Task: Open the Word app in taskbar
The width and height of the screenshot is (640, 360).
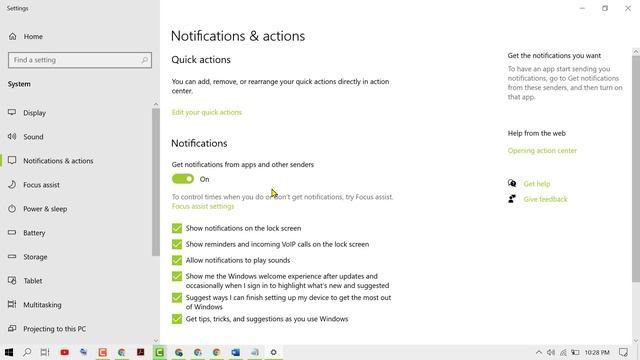Action: [236, 352]
